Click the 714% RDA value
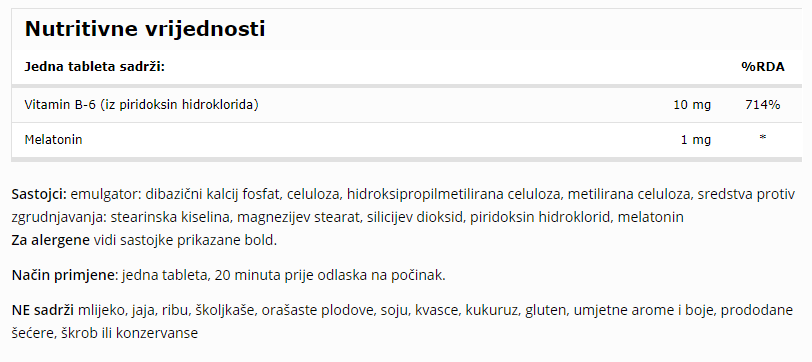The height and width of the screenshot is (362, 812). pos(763,105)
